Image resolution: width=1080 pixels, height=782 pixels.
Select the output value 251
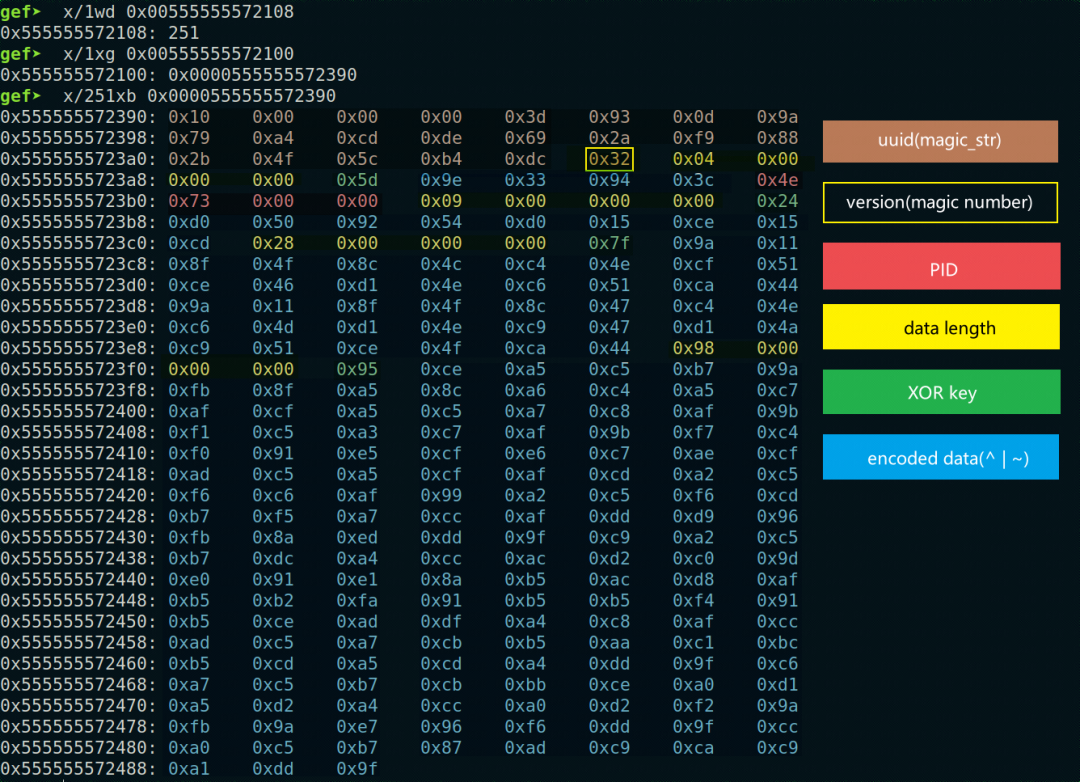click(x=184, y=33)
